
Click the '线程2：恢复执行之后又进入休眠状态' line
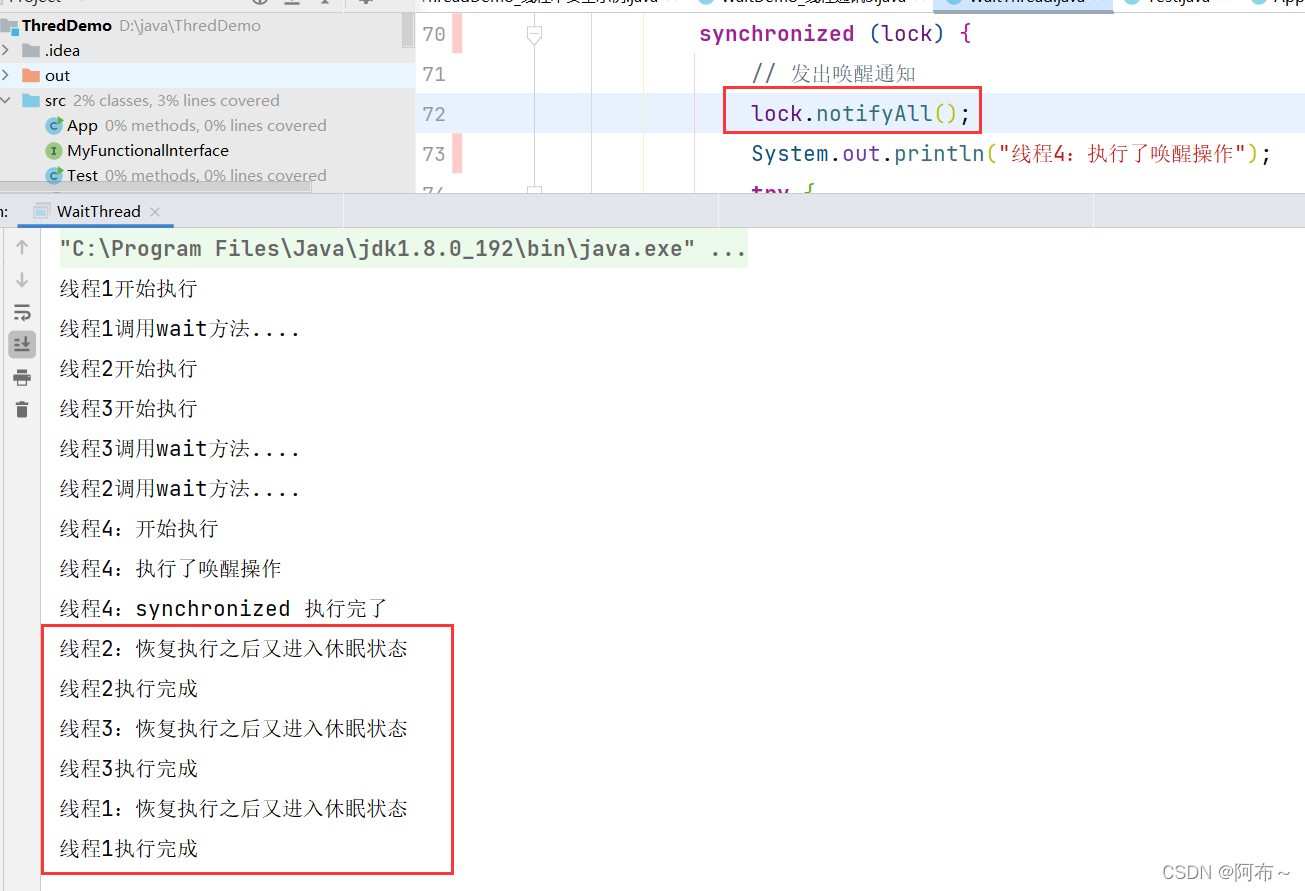(234, 649)
